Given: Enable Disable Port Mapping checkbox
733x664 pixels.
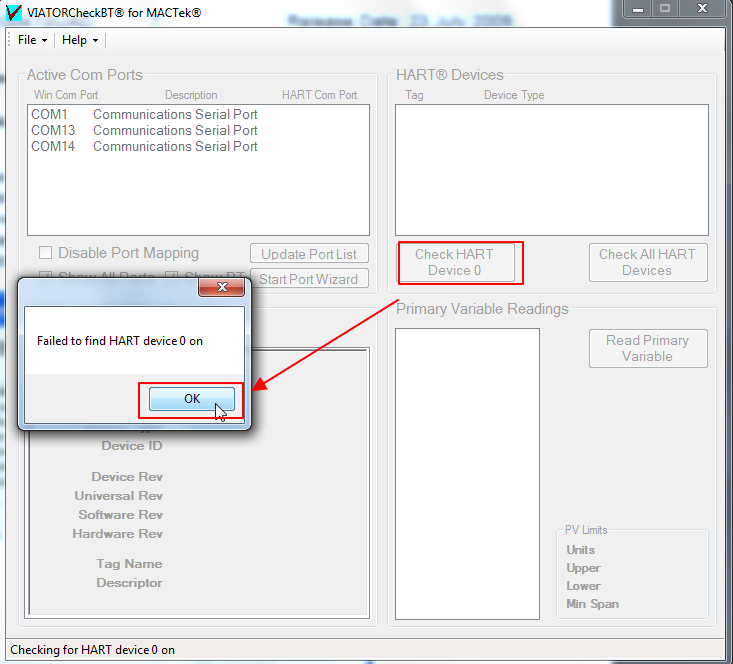Looking at the screenshot, I should click(x=45, y=253).
